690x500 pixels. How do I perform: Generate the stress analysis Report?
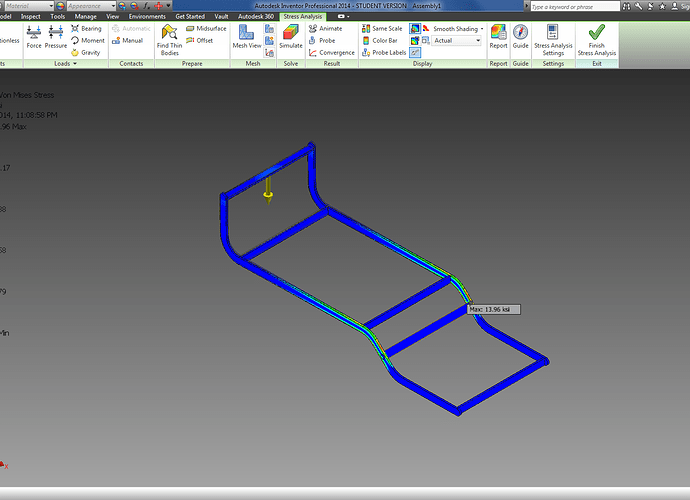498,37
